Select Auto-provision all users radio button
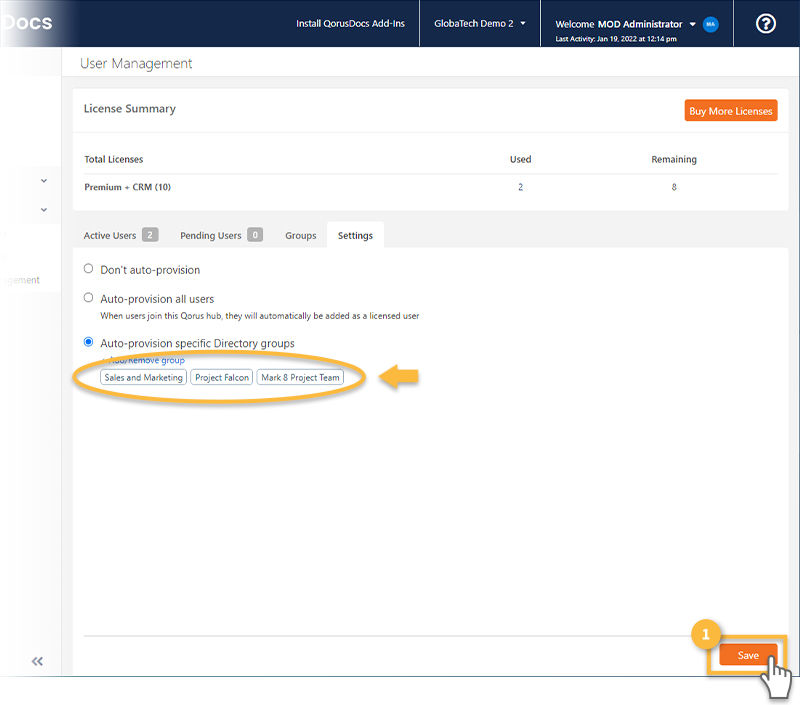This screenshot has height=705, width=800. [x=89, y=298]
